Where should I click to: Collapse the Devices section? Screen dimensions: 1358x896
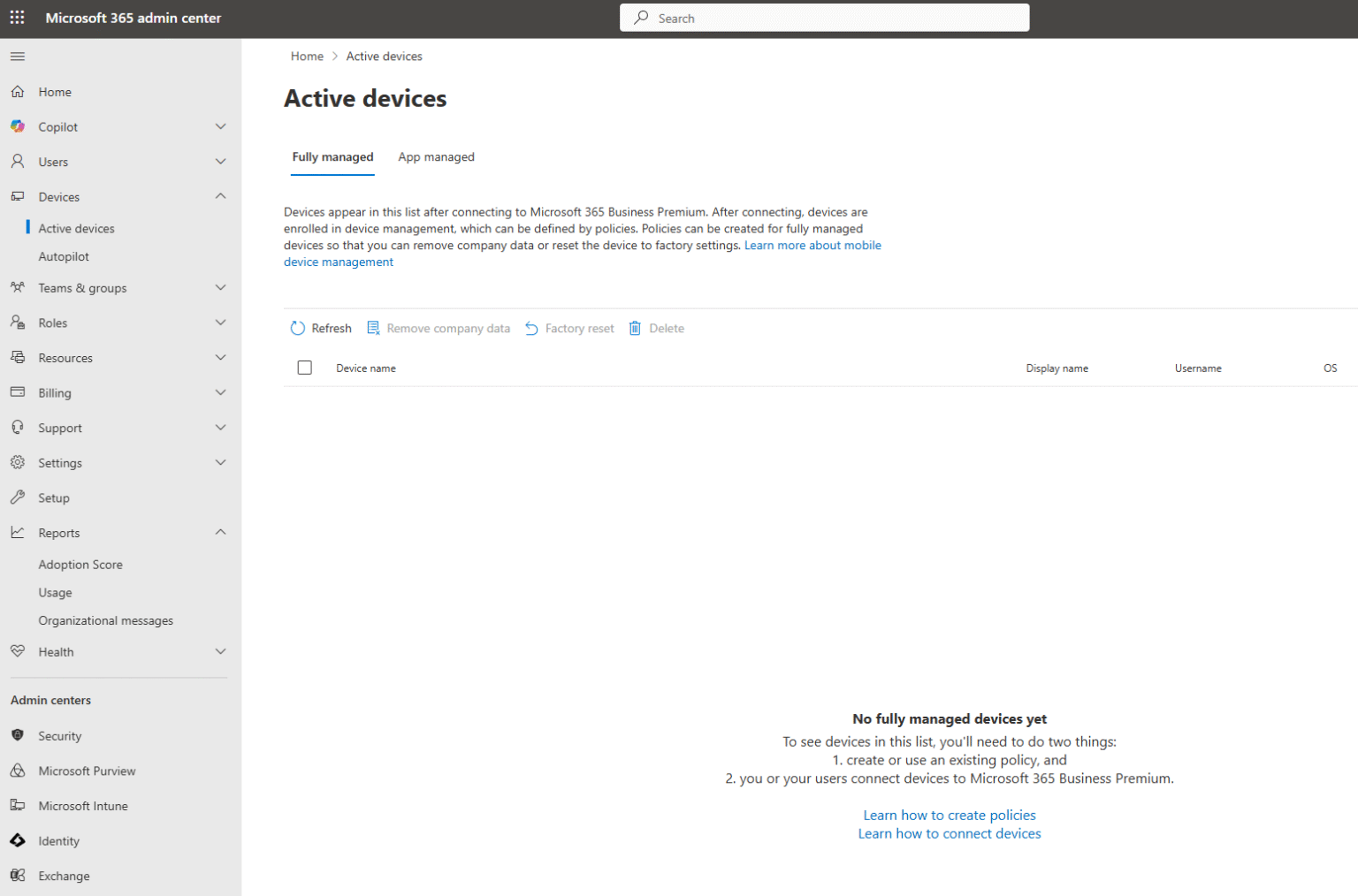click(220, 196)
